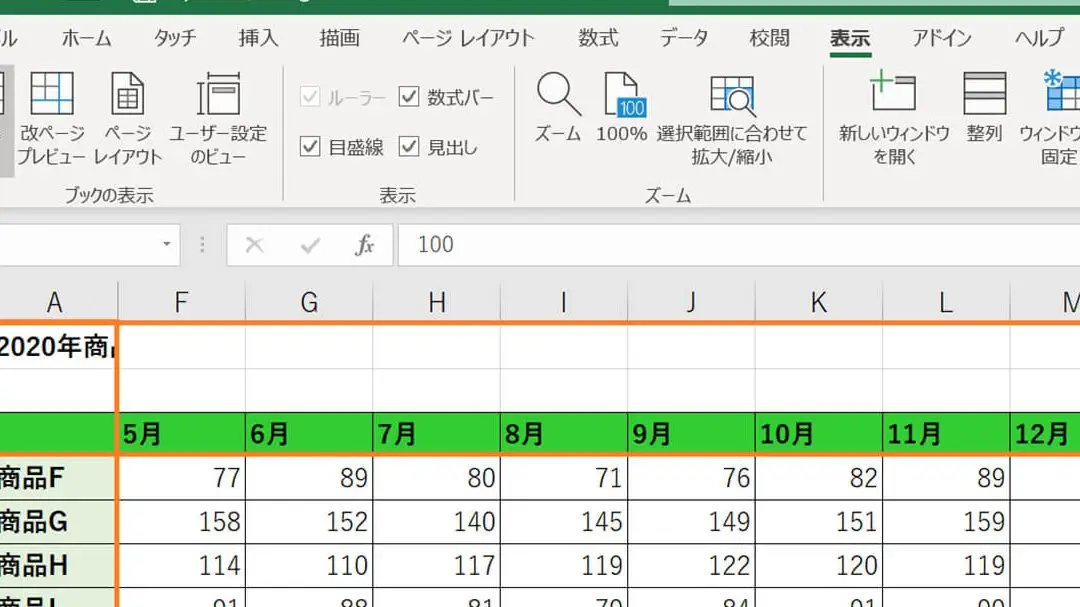Select the green 5月 header cell
This screenshot has width=1080, height=607.
(180, 433)
